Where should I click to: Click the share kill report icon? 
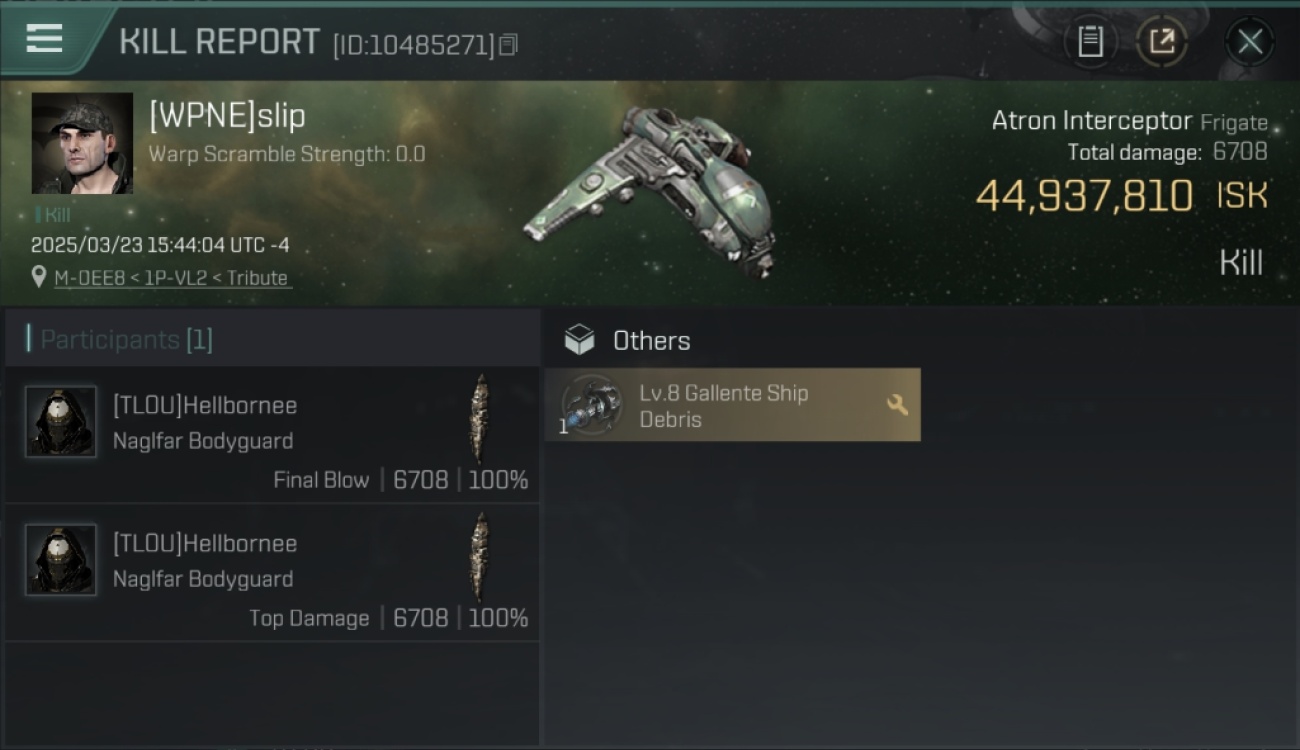[x=1162, y=42]
